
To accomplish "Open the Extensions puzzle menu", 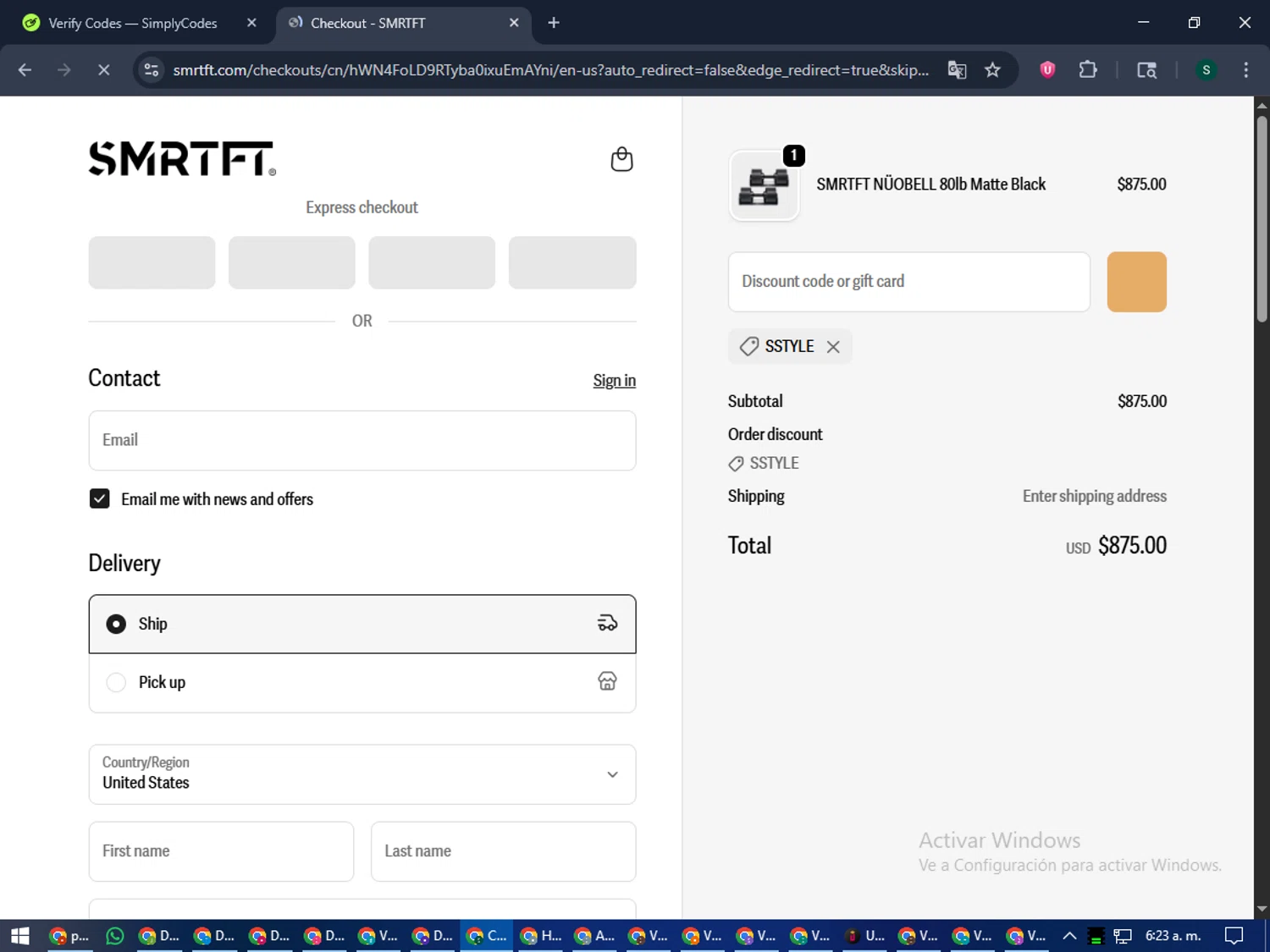I will [1088, 70].
